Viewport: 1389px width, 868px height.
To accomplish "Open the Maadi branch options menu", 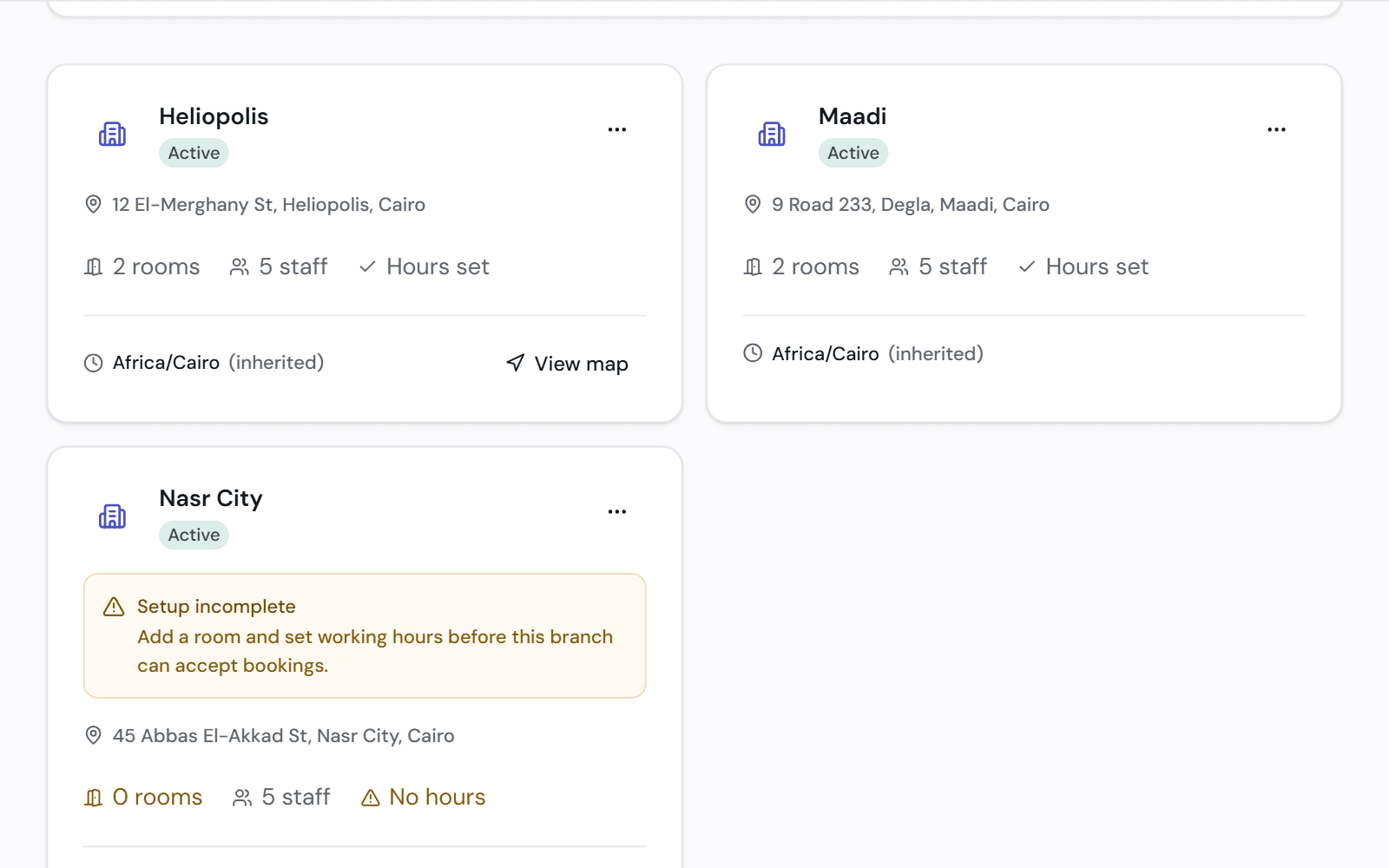I will [x=1276, y=129].
